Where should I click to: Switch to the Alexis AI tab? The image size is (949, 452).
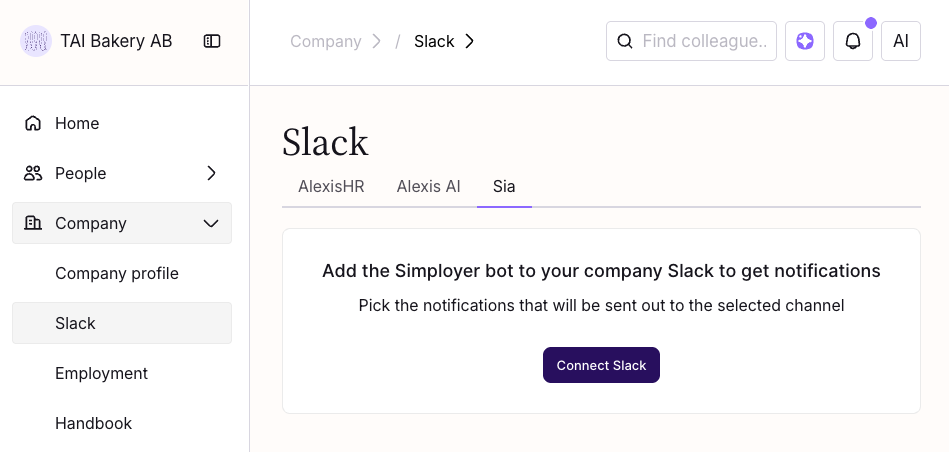coord(428,186)
